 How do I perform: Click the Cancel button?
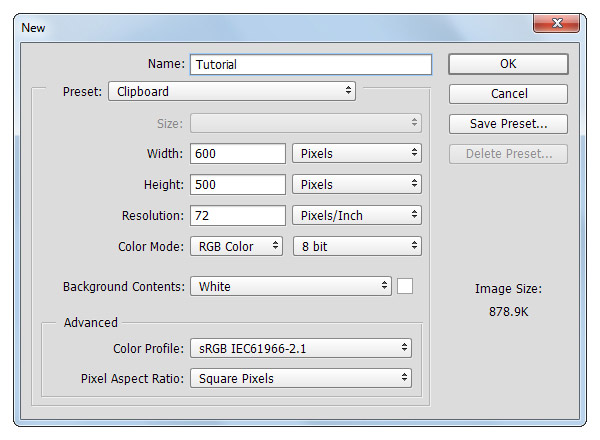click(508, 94)
